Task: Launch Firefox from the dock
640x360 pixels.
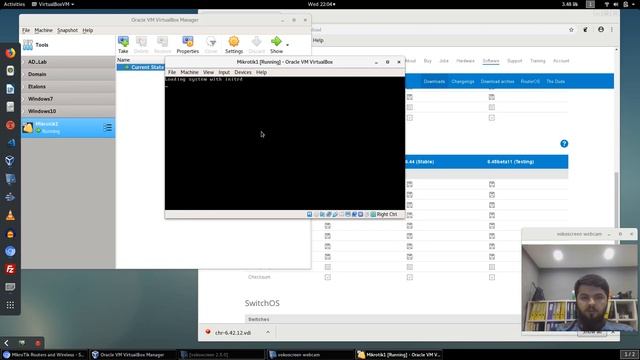Action: click(x=10, y=53)
